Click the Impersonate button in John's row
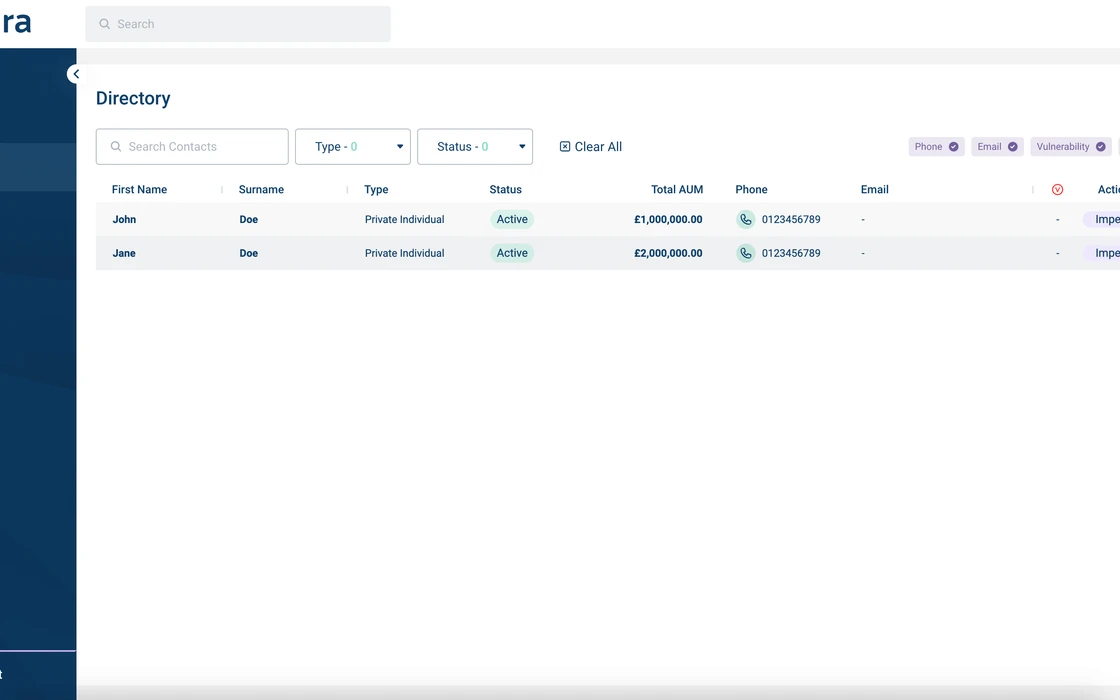 point(1102,219)
